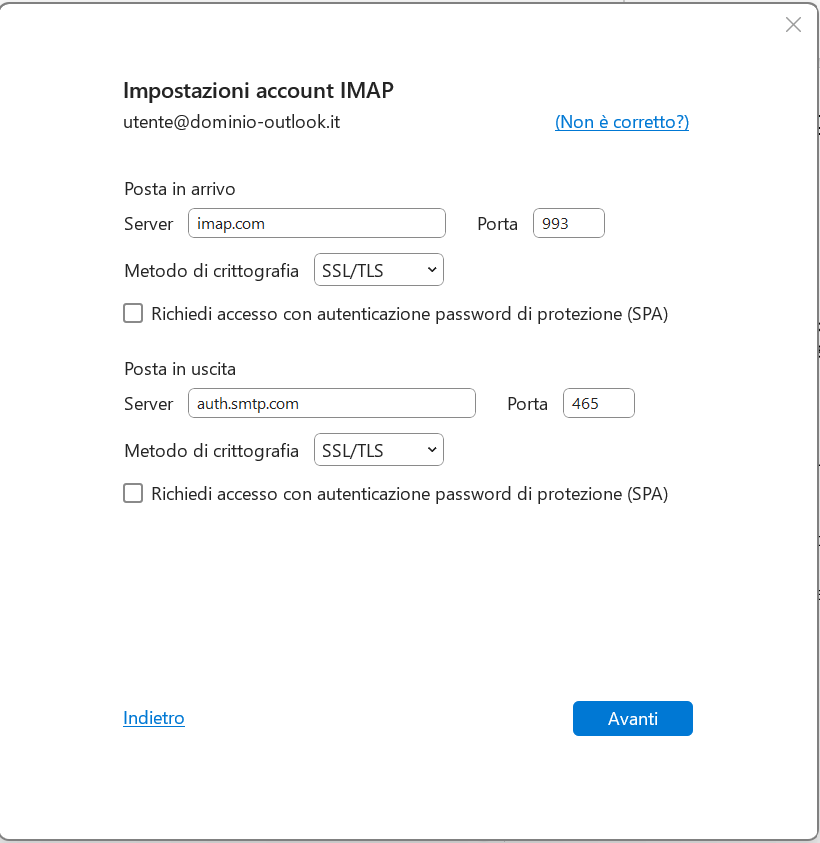
Task: Click the incoming server field showing imap.com
Action: [x=316, y=223]
